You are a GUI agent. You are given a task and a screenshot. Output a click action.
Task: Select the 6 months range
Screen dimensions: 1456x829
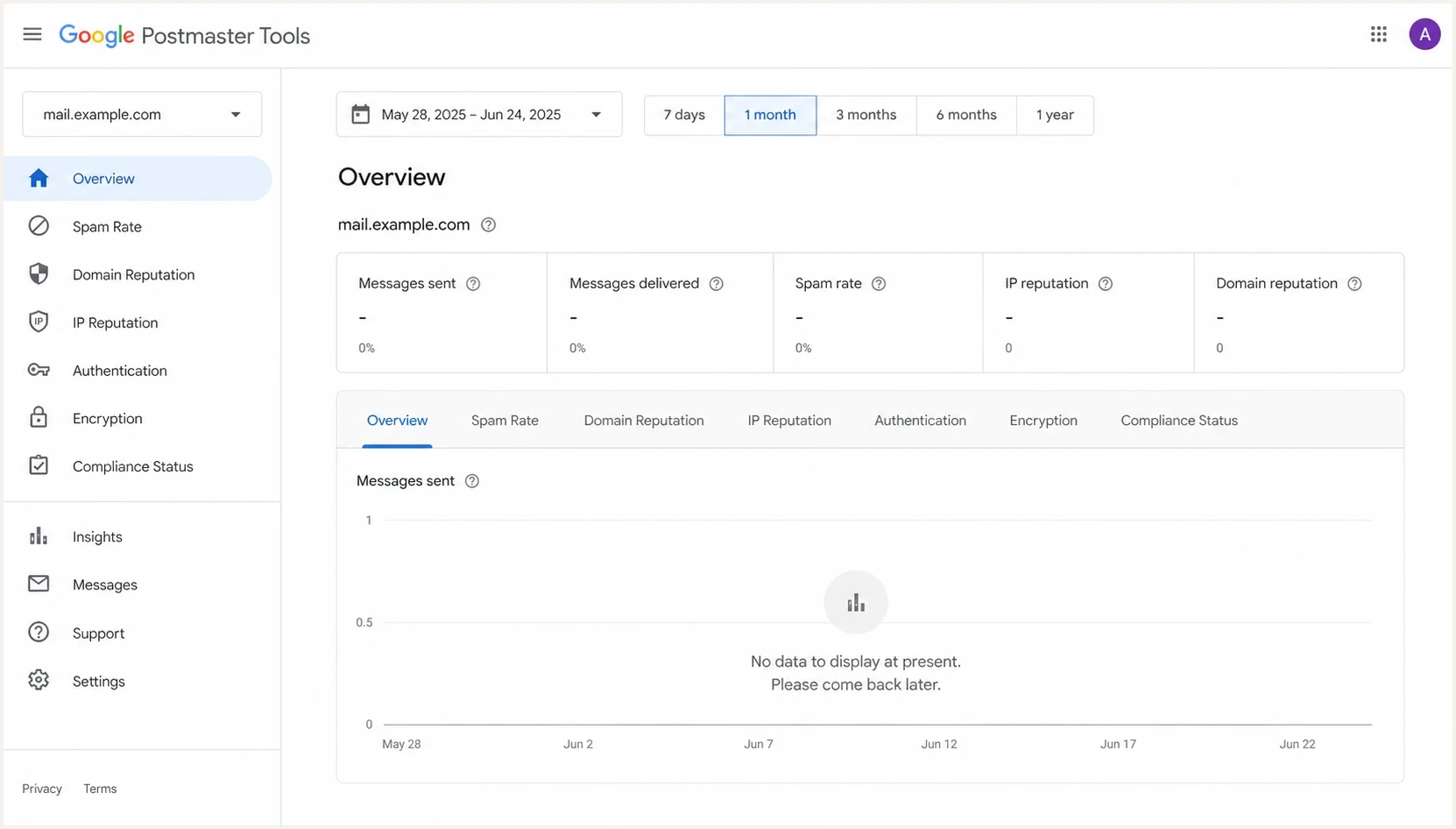966,115
